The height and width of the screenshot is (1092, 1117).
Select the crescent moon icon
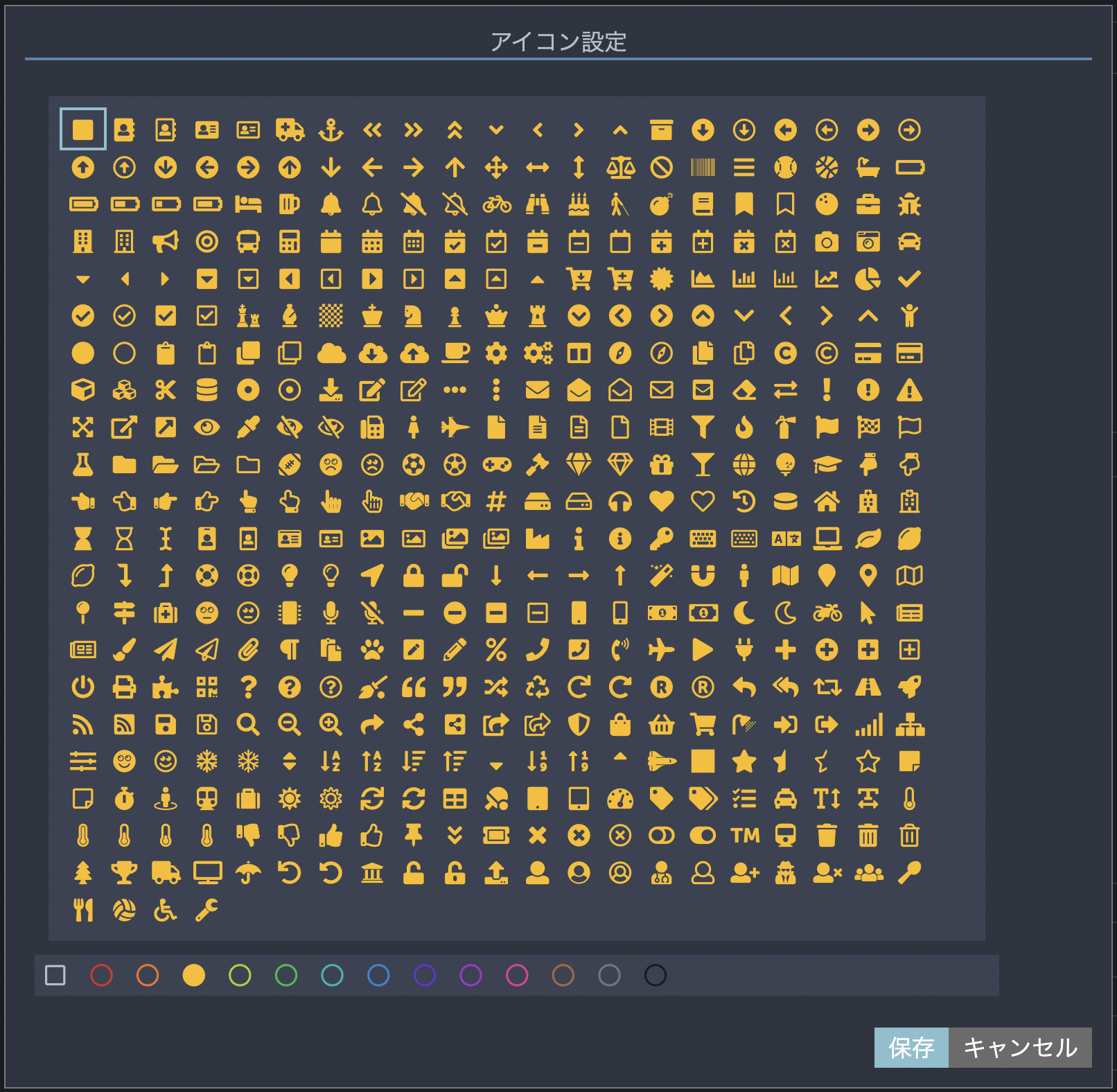tap(744, 613)
